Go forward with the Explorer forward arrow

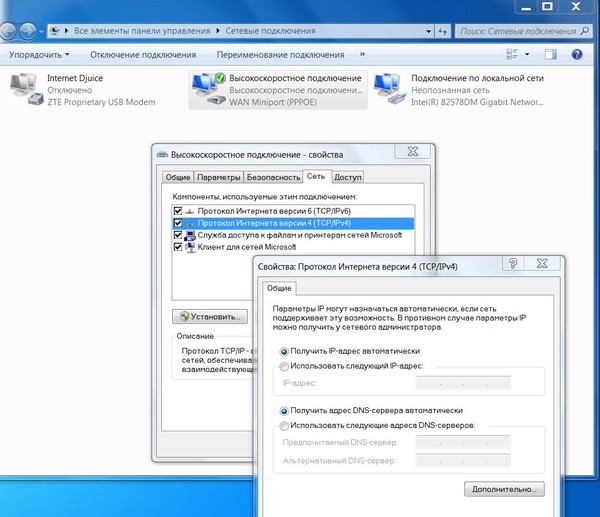27,31
